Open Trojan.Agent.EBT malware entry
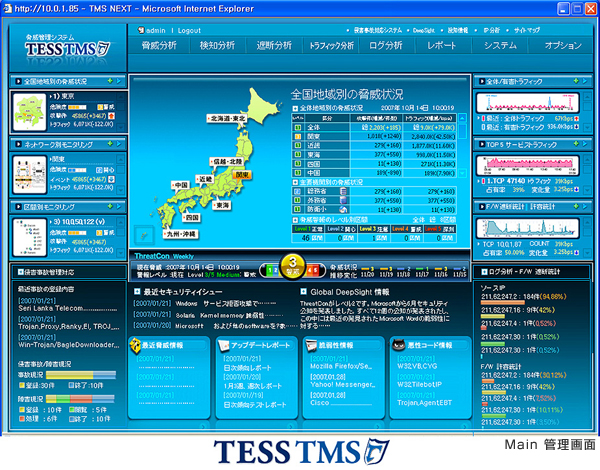This screenshot has width=600, height=470. pos(424,403)
